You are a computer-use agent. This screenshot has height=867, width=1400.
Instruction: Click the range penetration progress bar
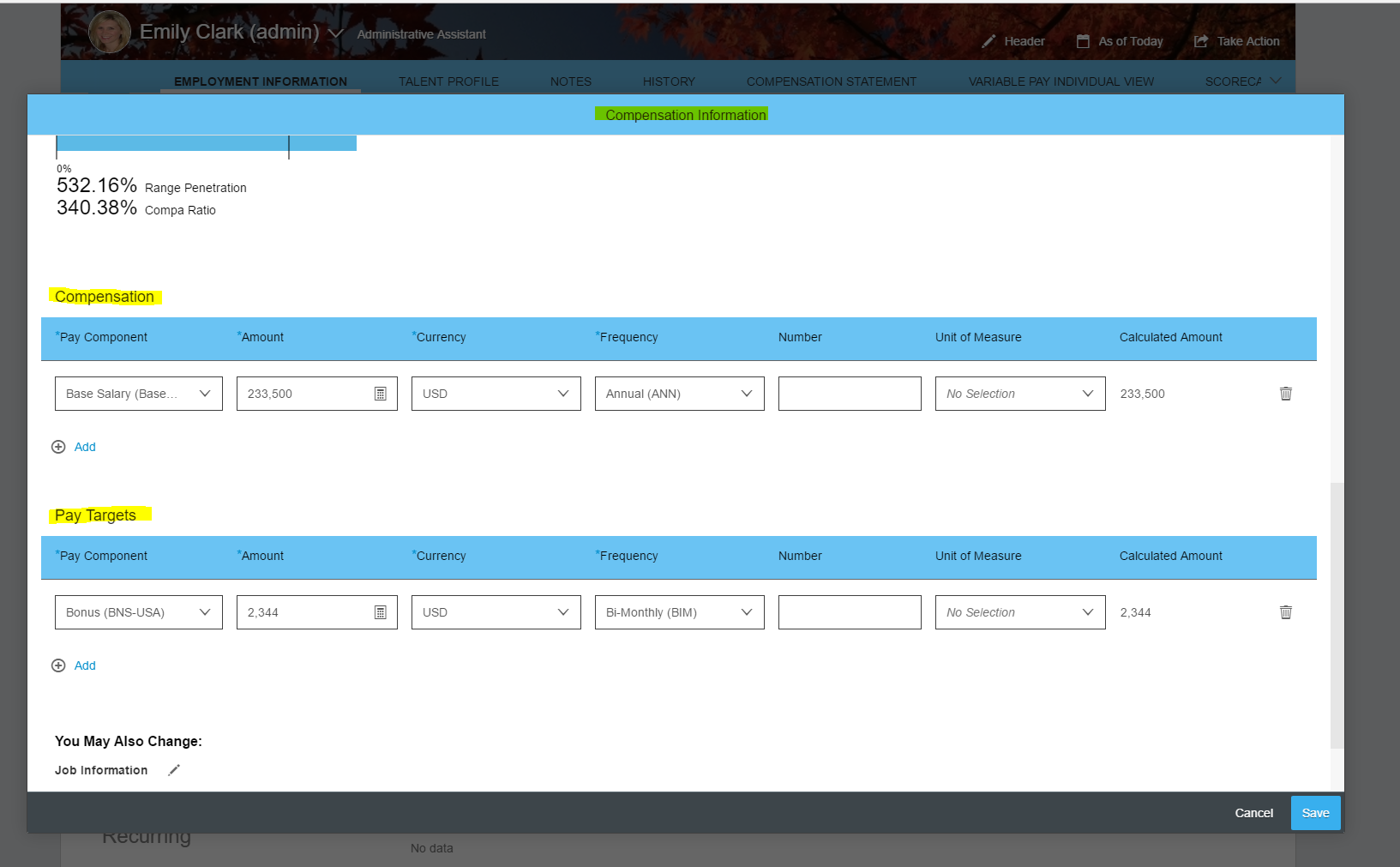206,143
